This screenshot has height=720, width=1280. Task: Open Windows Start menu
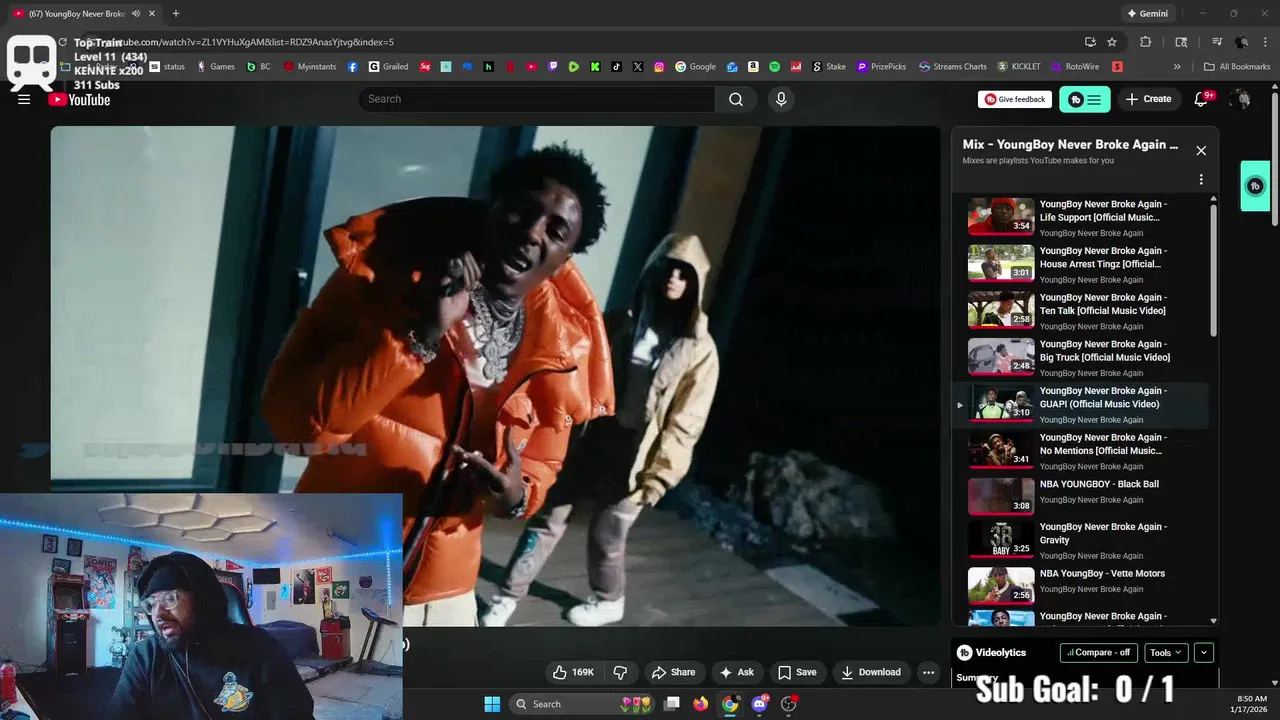[x=492, y=704]
